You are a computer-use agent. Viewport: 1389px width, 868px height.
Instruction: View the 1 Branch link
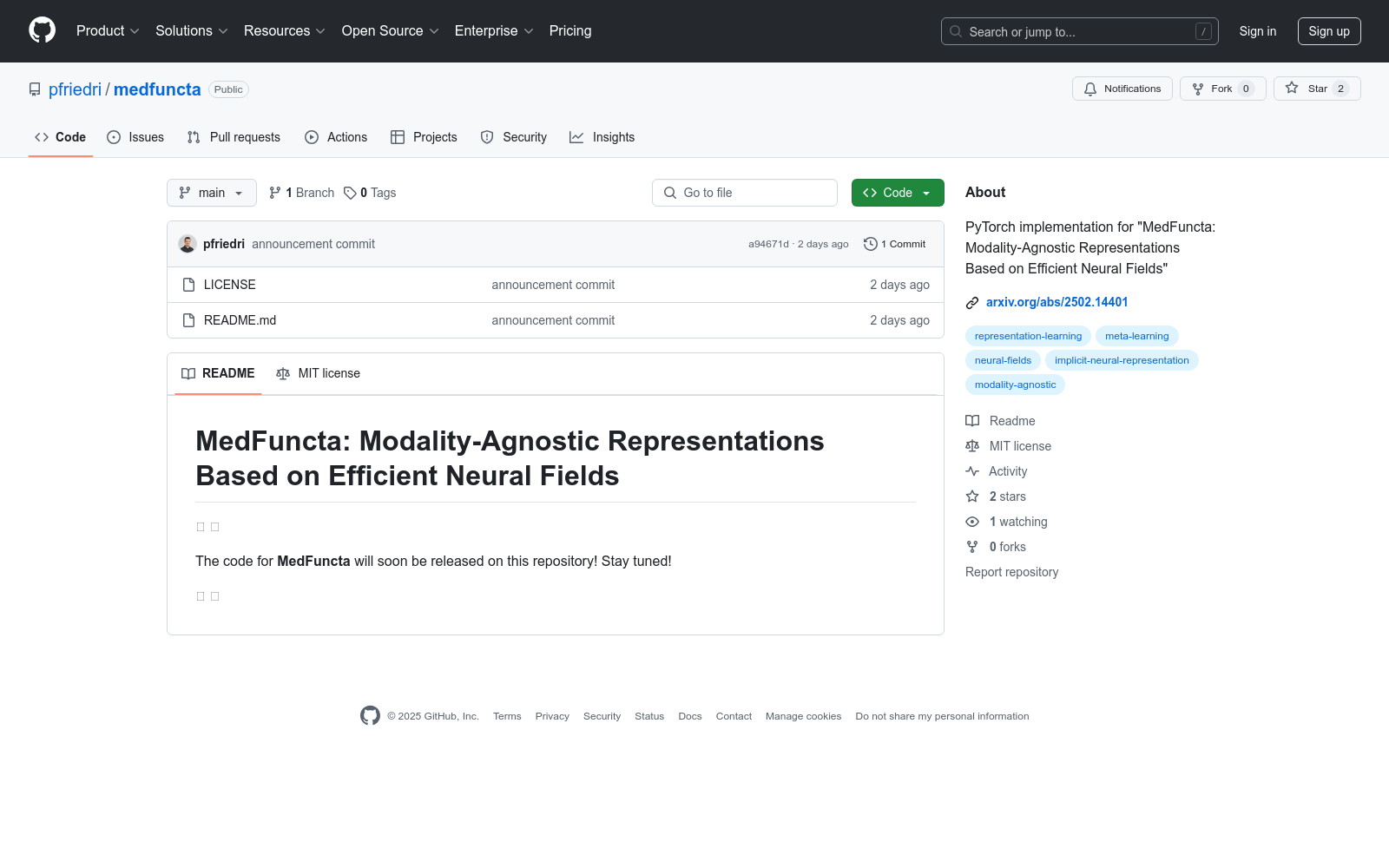(x=302, y=193)
